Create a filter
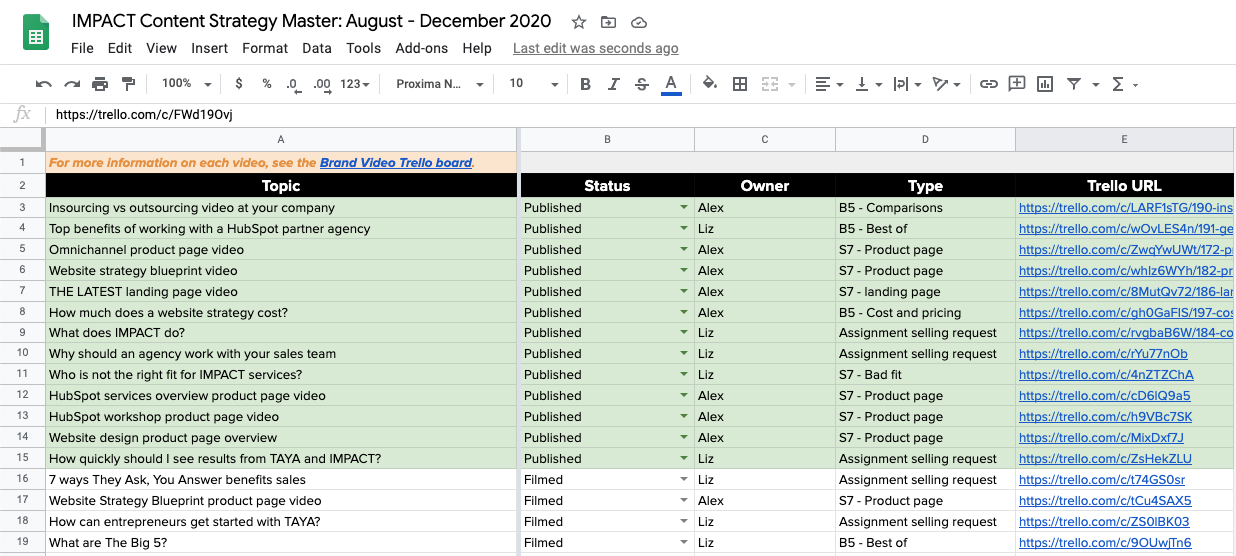 [x=1074, y=84]
